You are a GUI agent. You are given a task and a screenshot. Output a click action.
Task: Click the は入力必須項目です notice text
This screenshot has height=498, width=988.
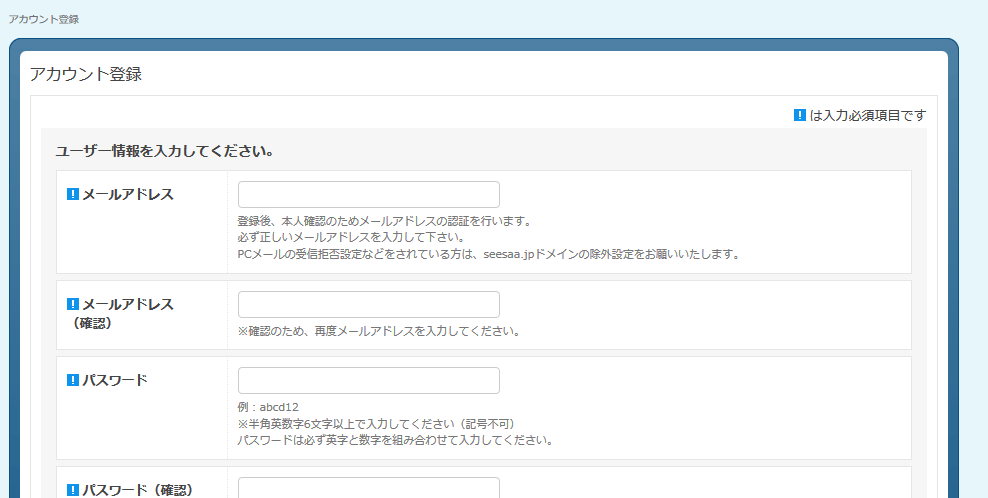(868, 115)
